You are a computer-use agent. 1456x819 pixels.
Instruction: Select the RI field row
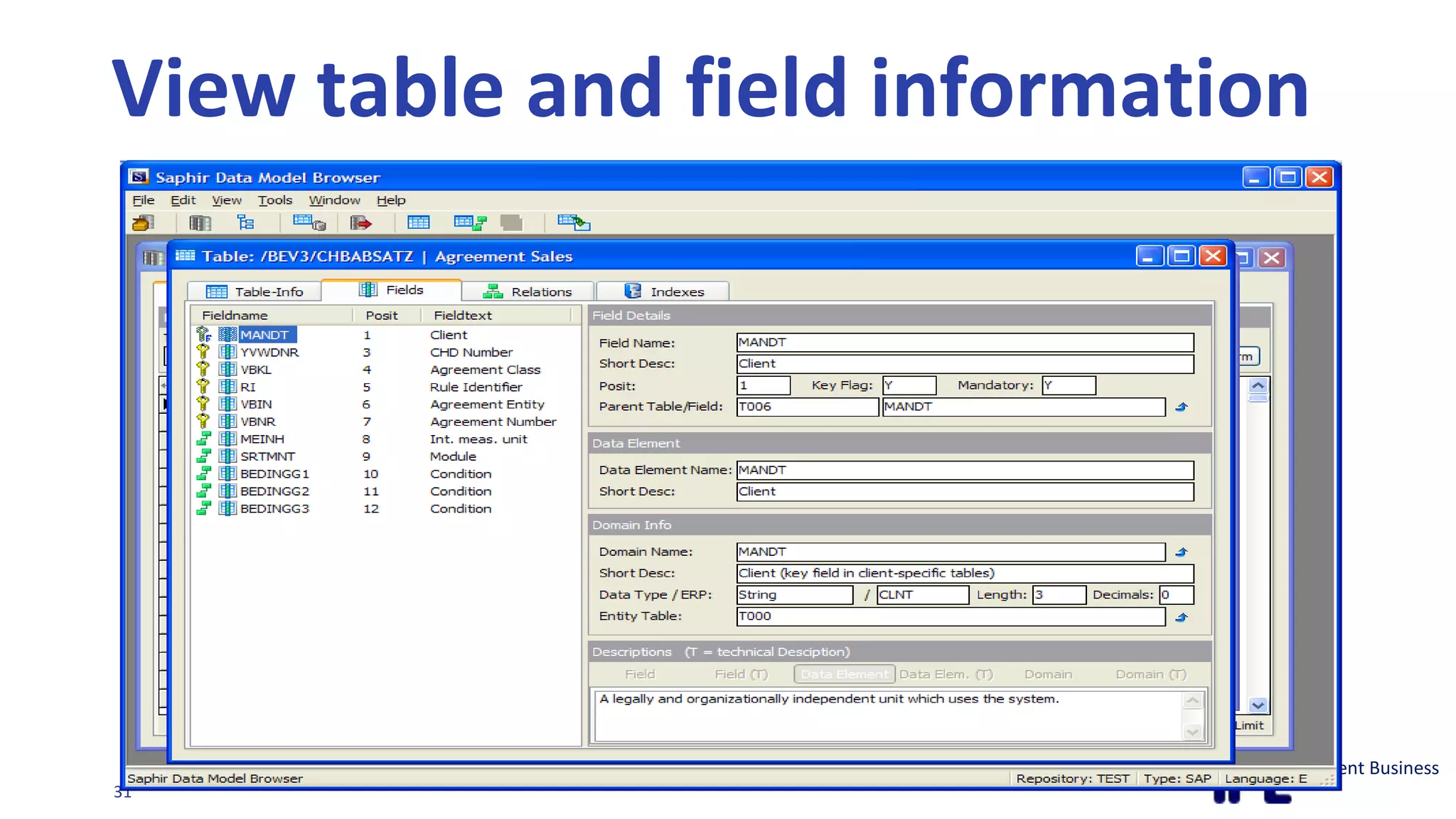(386, 387)
